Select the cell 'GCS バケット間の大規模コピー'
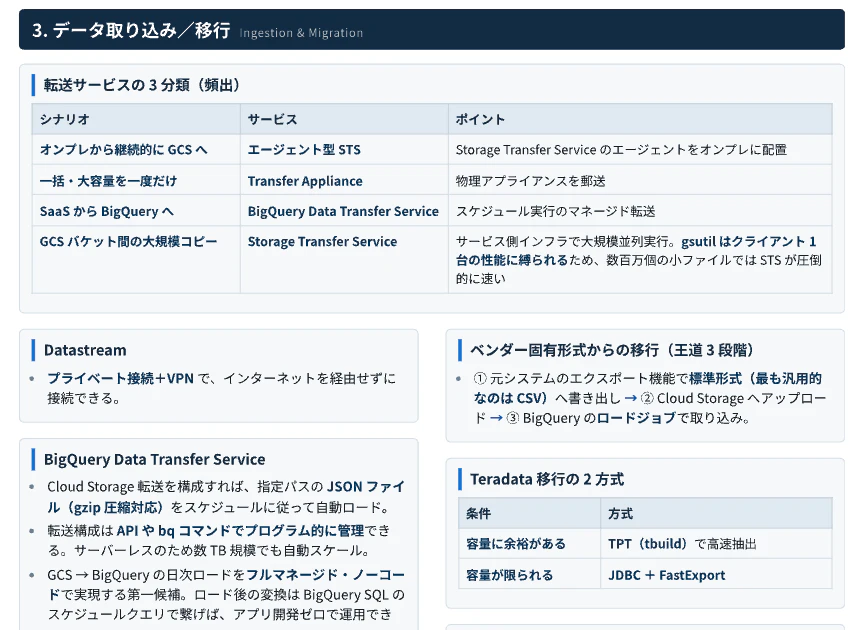Screen dimensions: 851x630 click(136, 260)
